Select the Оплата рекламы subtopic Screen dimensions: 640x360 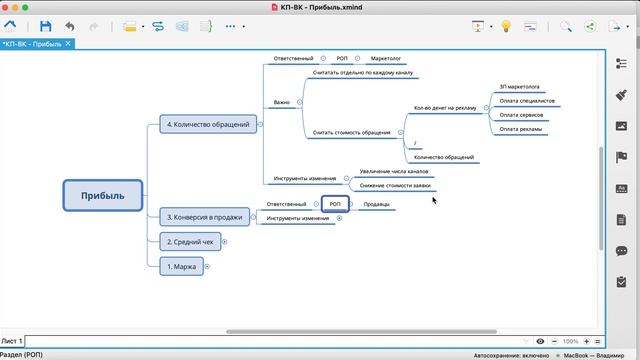(x=521, y=129)
